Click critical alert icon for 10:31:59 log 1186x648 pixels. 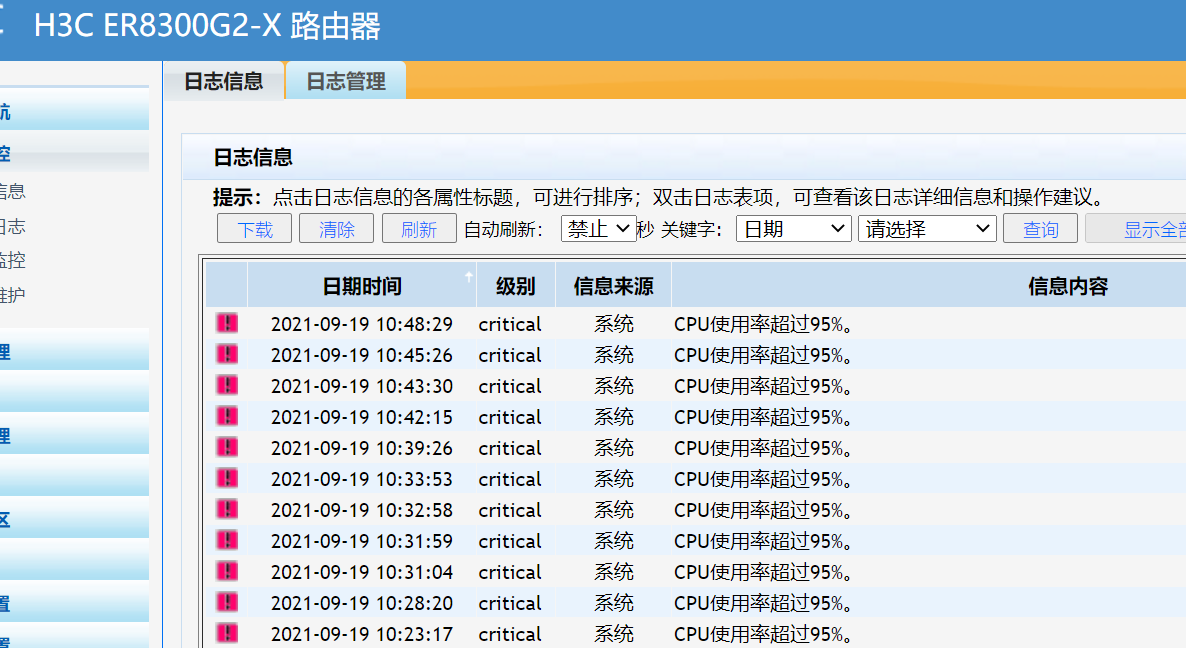227,541
